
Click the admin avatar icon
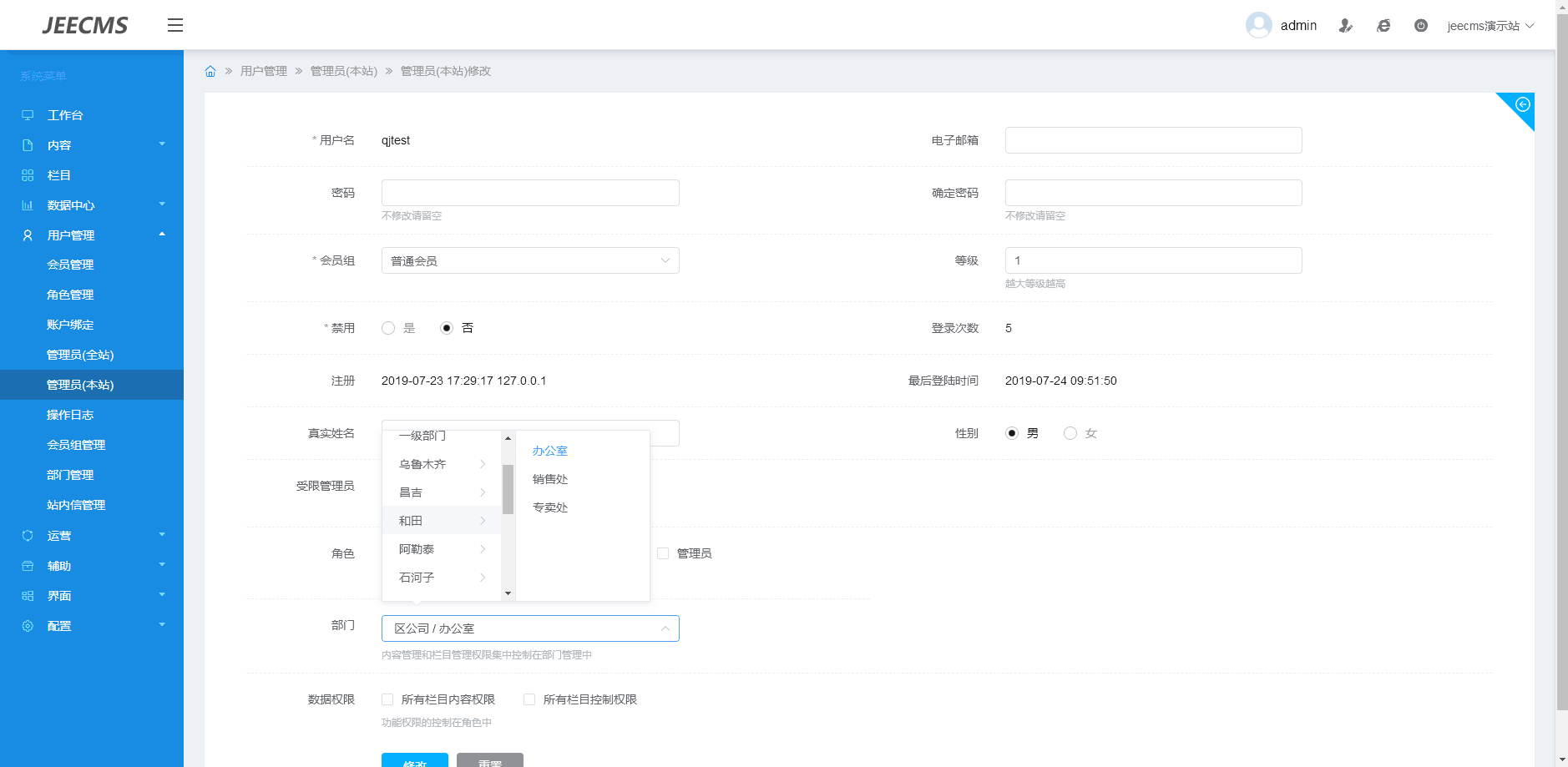tap(1258, 25)
